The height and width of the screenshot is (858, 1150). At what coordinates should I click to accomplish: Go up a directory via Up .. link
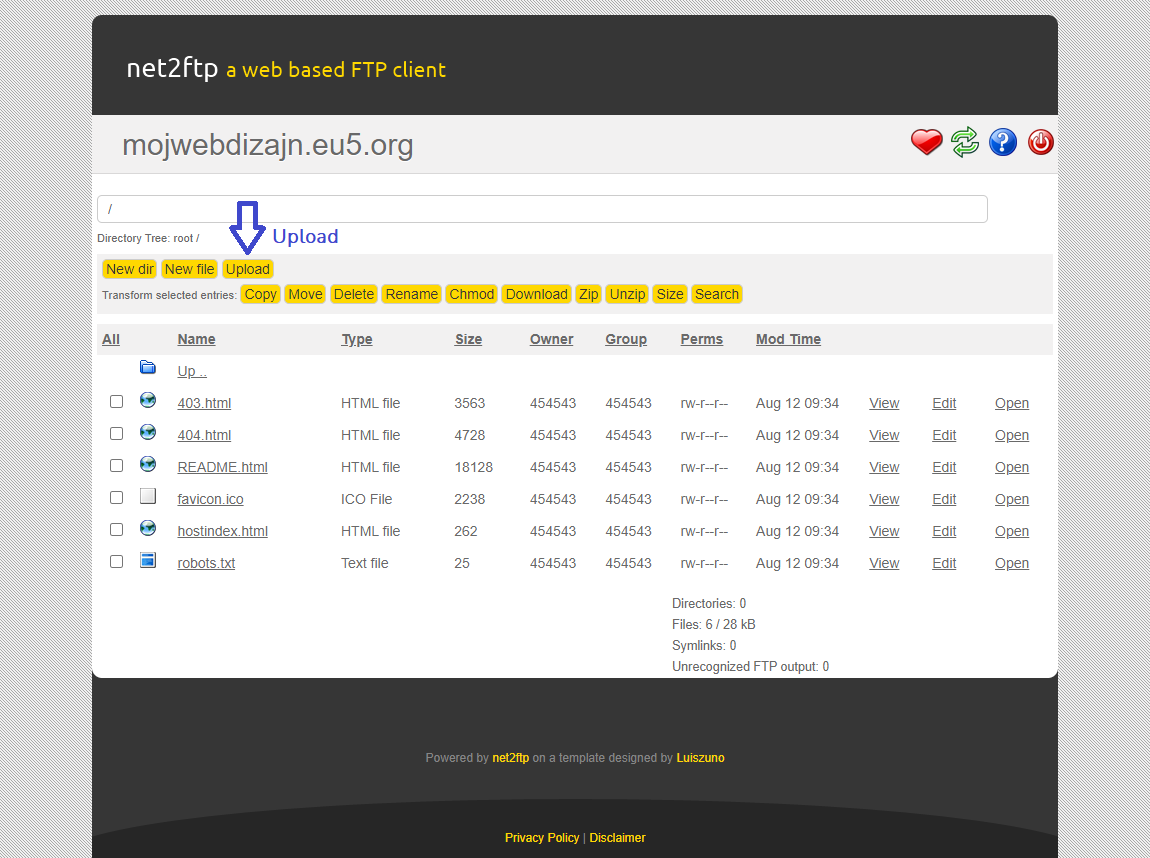click(192, 371)
